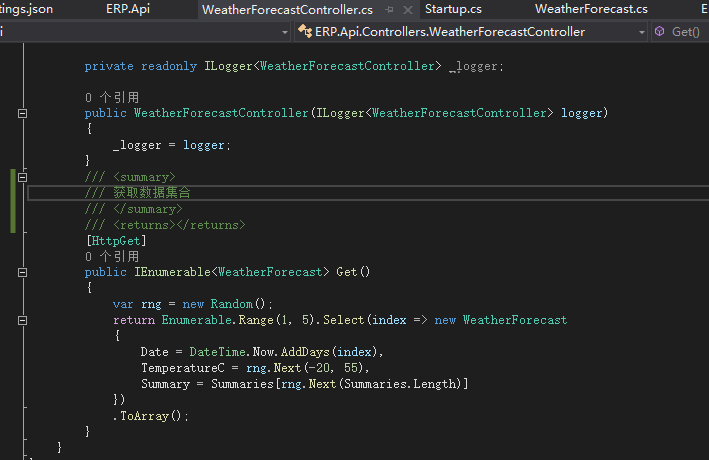The image size is (709, 460).
Task: Select the WeatherForecastController.cs tab
Action: 287,9
